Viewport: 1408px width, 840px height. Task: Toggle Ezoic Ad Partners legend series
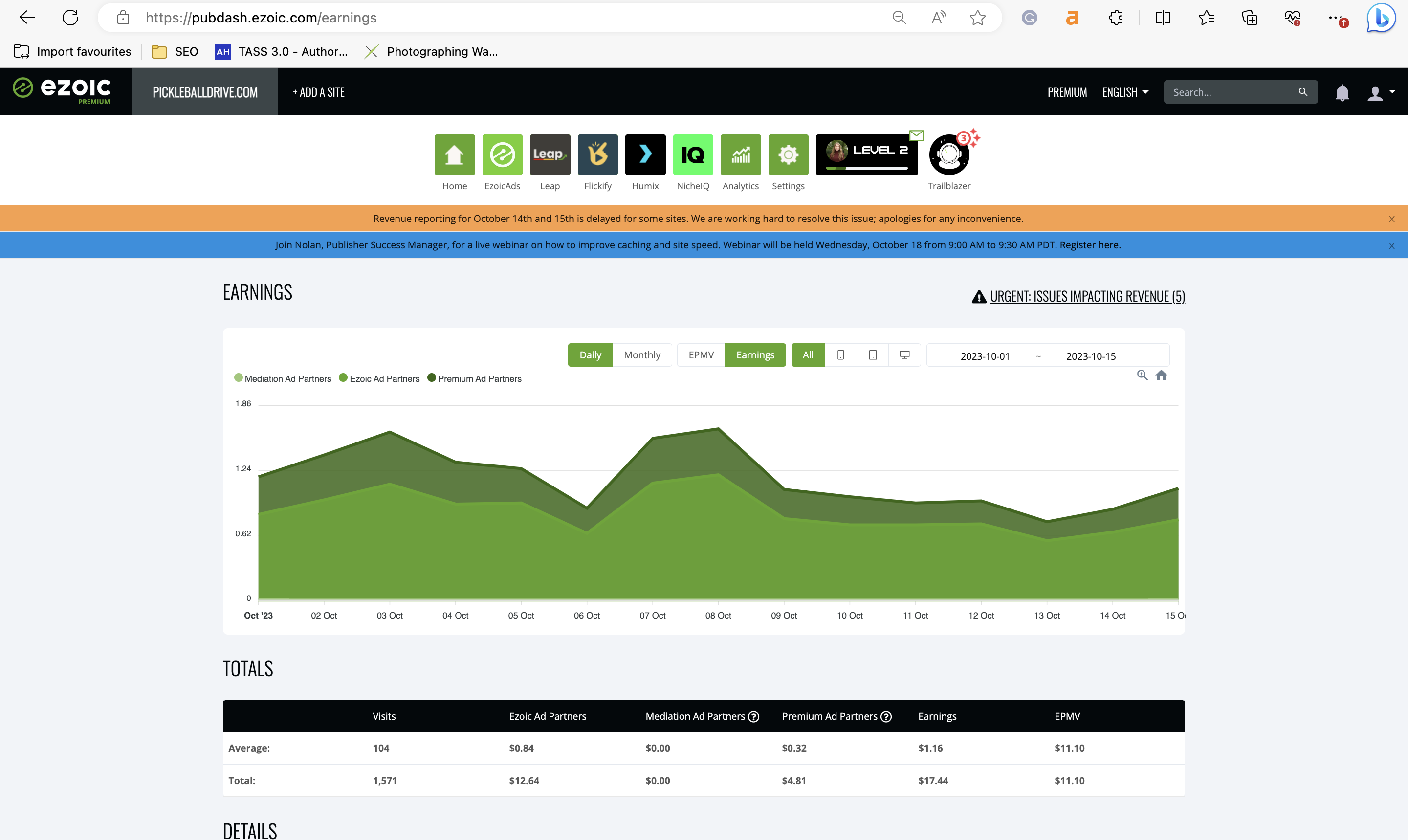click(x=379, y=378)
